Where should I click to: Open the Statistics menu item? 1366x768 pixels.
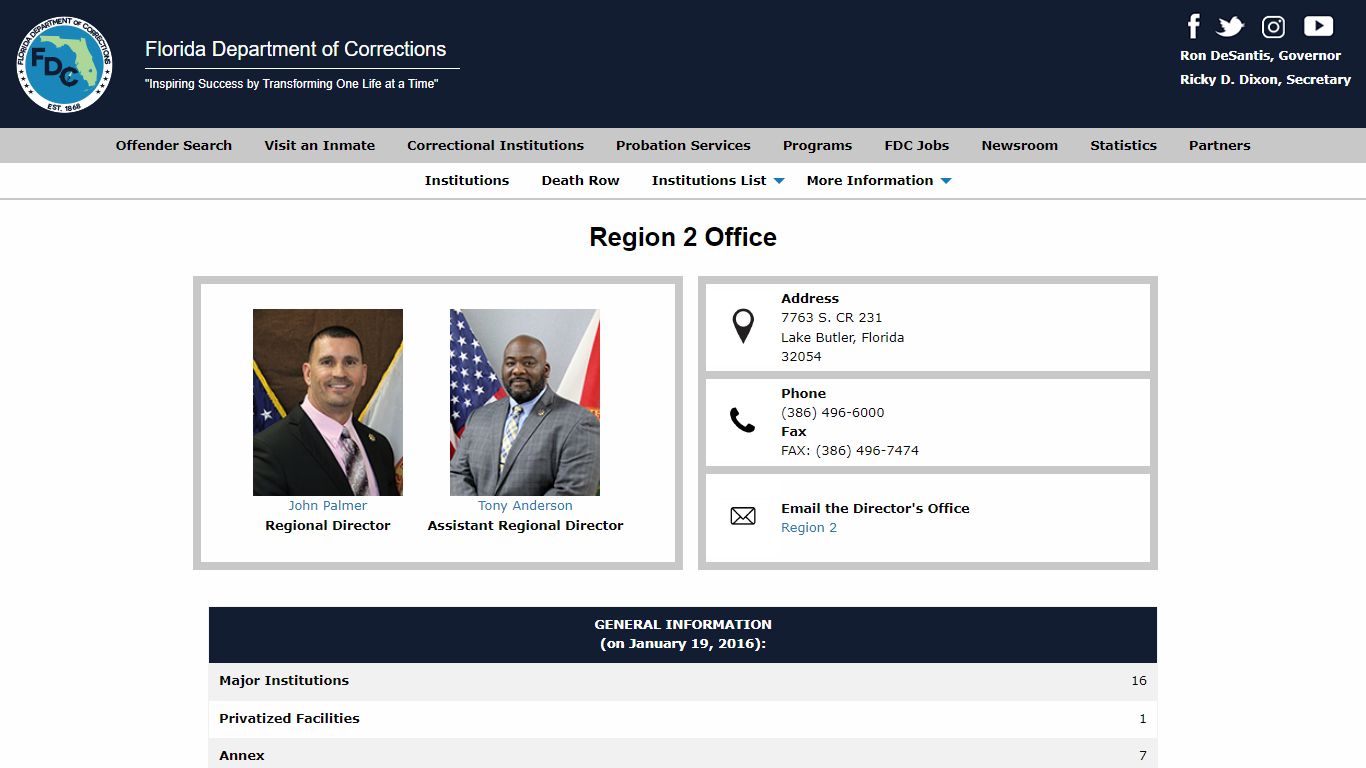[x=1123, y=145]
